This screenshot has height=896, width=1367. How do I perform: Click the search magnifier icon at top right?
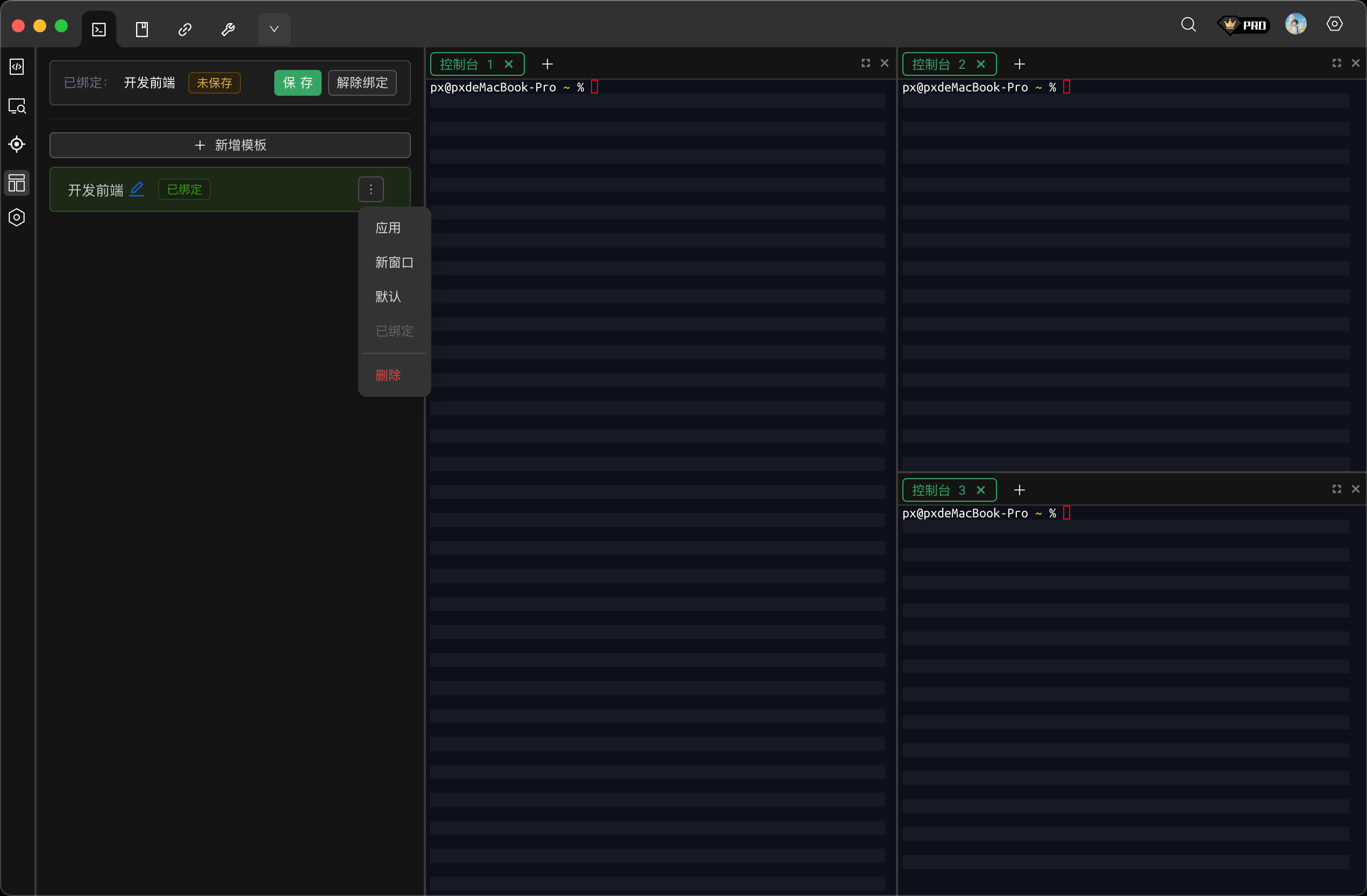click(1188, 25)
